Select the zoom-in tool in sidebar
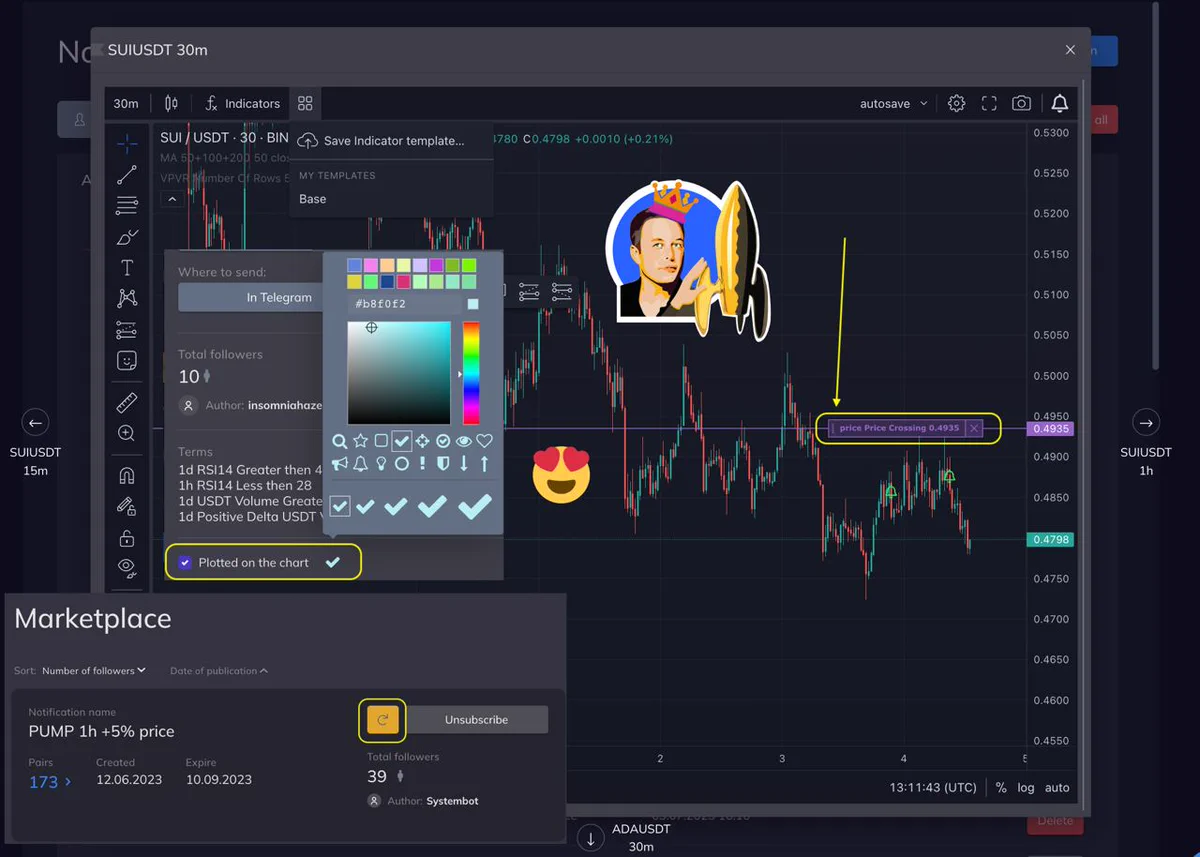1200x857 pixels. pyautogui.click(x=127, y=433)
